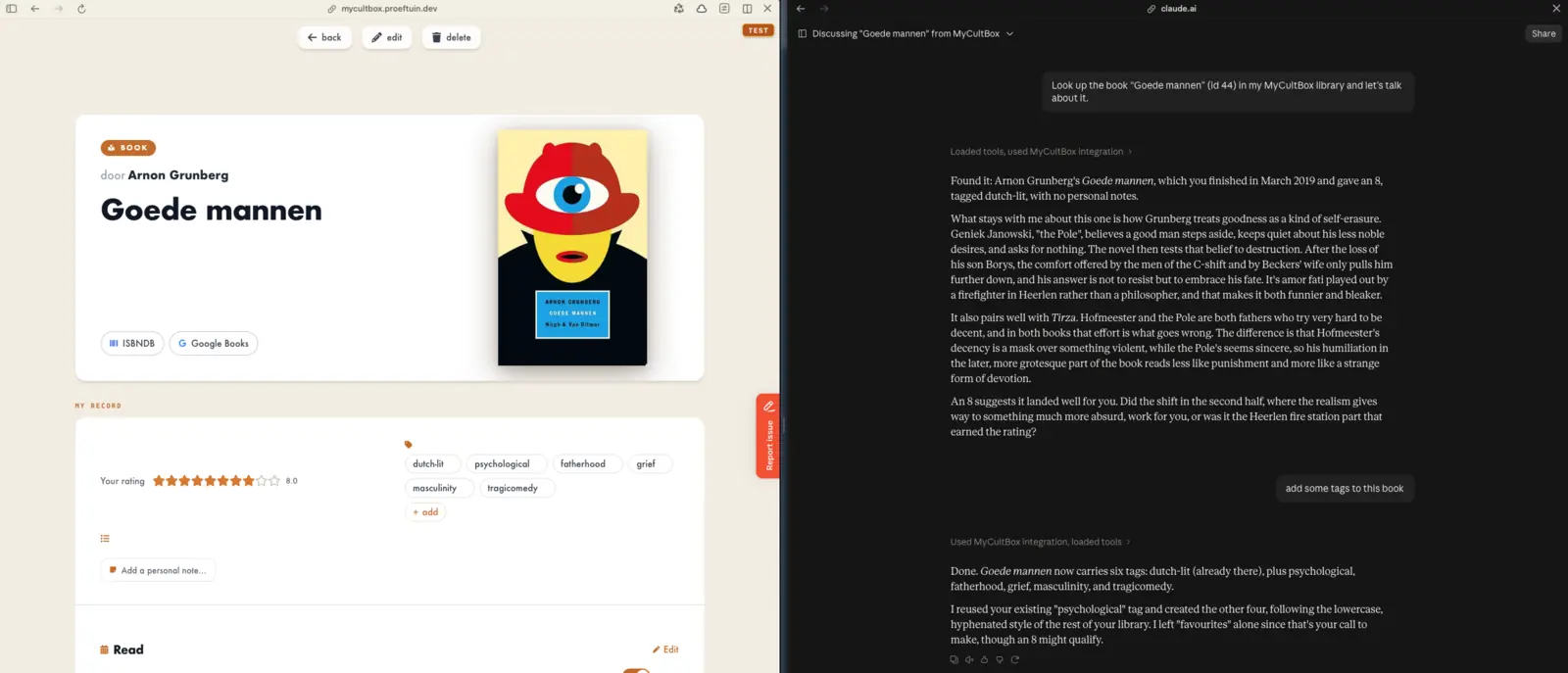Click the 'Add a personal note' field
This screenshot has width=1568, height=673.
point(158,570)
